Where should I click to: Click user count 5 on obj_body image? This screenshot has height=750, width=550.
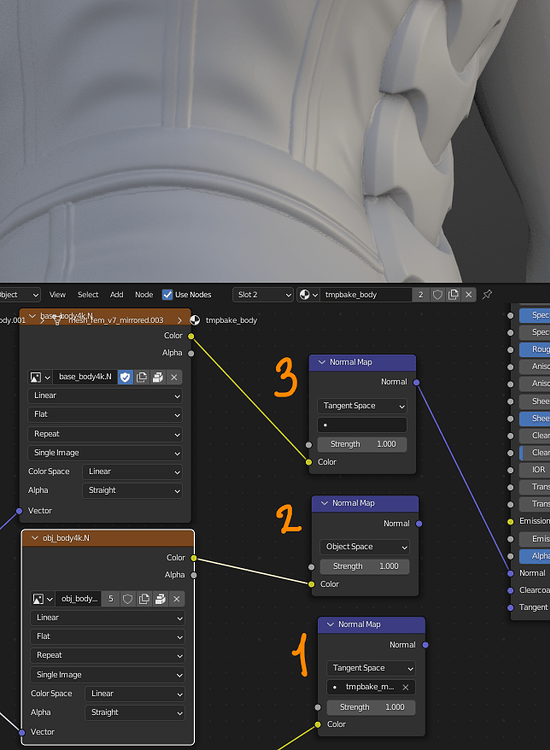point(110,599)
